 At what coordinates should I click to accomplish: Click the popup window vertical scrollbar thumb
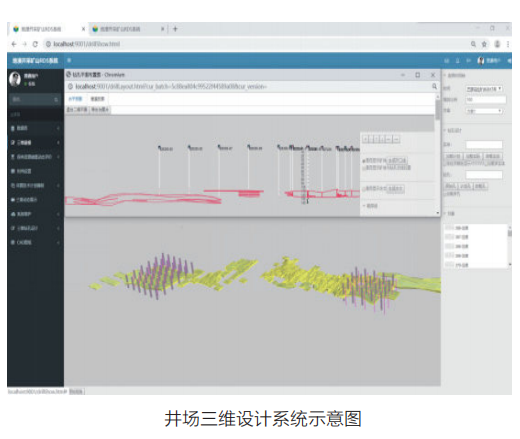click(x=437, y=109)
